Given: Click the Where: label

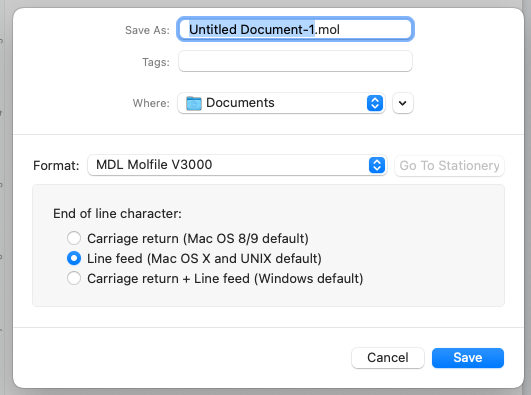Looking at the screenshot, I should tap(151, 103).
